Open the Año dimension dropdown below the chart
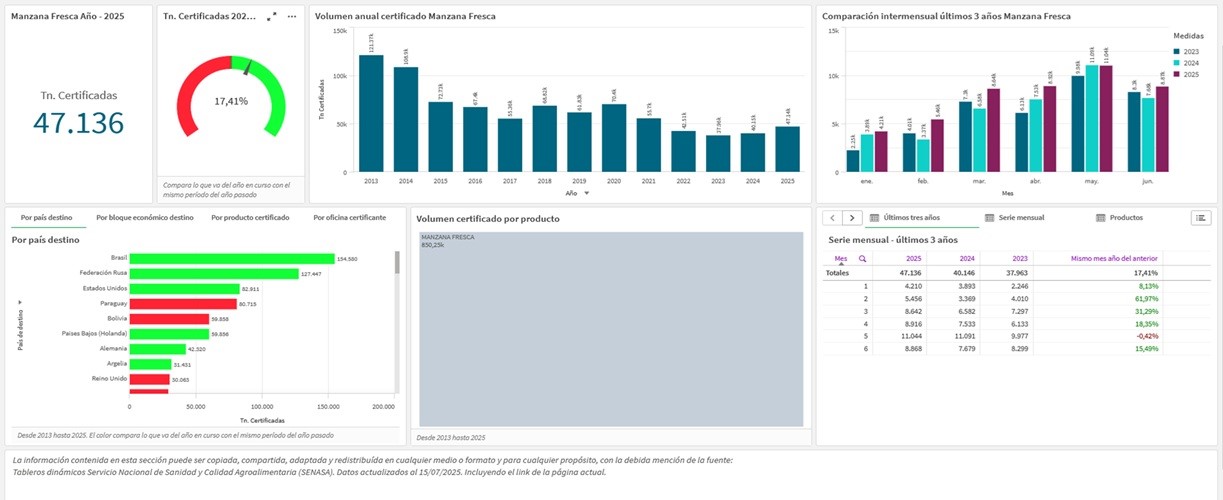 pyautogui.click(x=587, y=193)
